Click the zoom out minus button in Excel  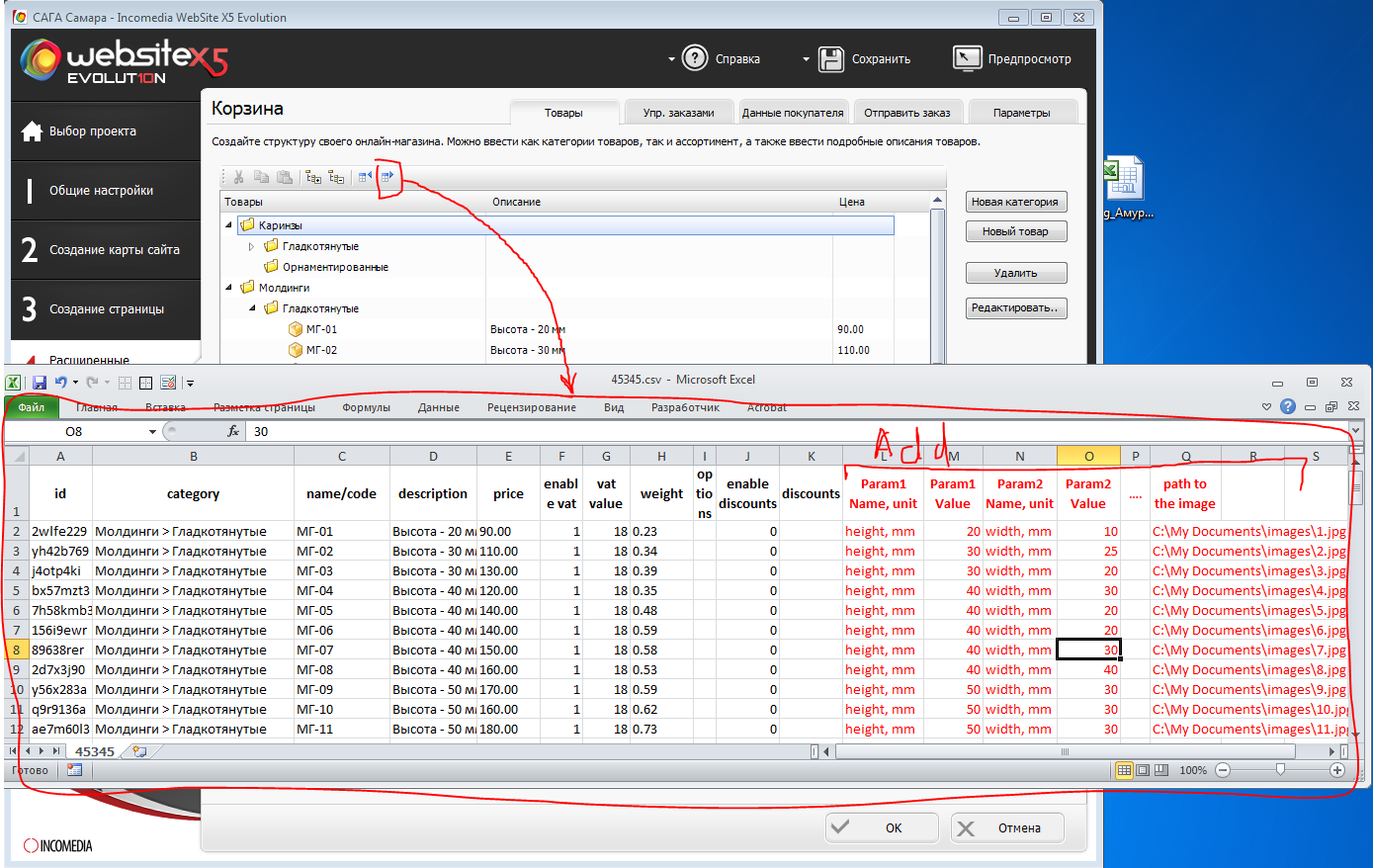(1223, 770)
